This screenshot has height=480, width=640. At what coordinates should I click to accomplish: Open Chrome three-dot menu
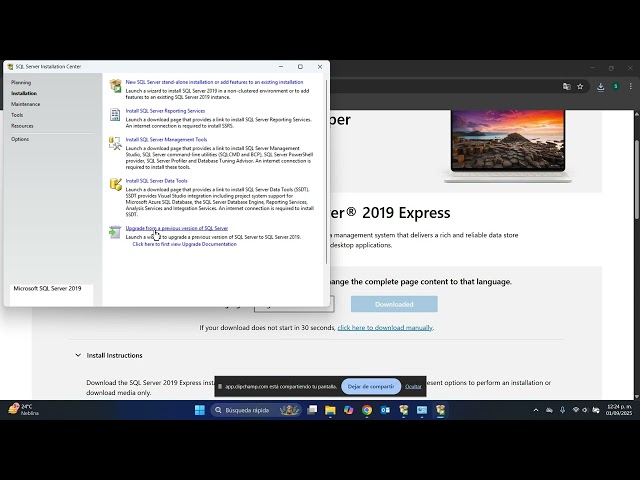[631, 86]
